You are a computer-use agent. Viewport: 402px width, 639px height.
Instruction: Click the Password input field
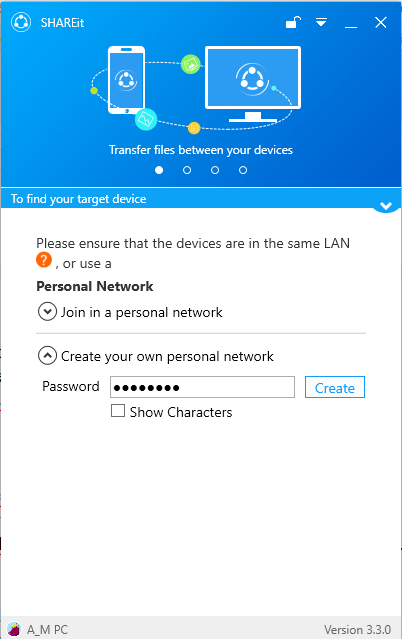[202, 387]
